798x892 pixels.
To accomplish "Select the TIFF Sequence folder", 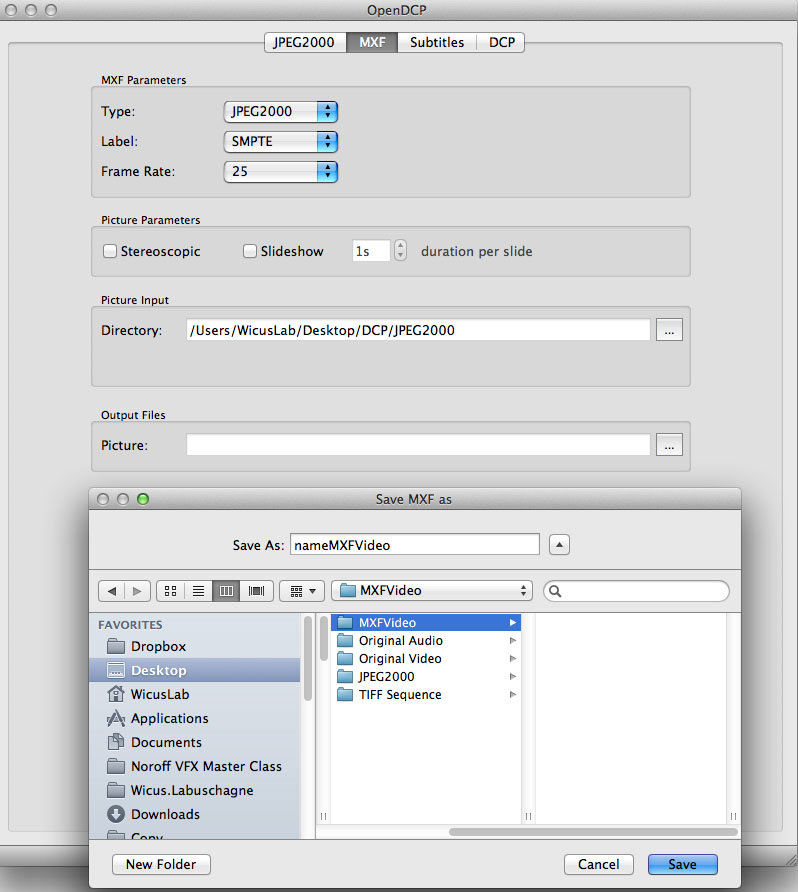I will [426, 695].
